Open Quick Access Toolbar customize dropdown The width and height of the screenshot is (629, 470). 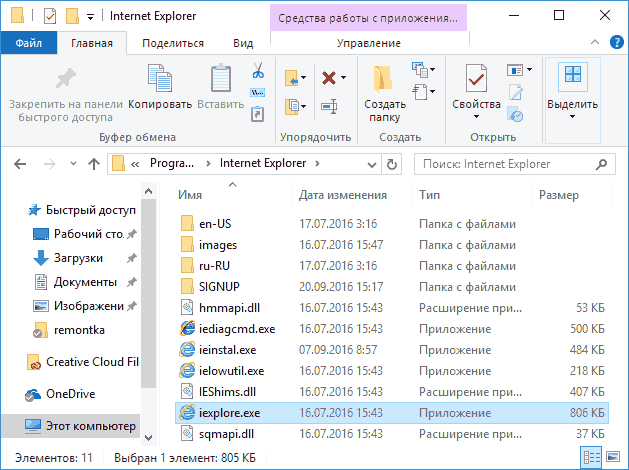coord(91,17)
